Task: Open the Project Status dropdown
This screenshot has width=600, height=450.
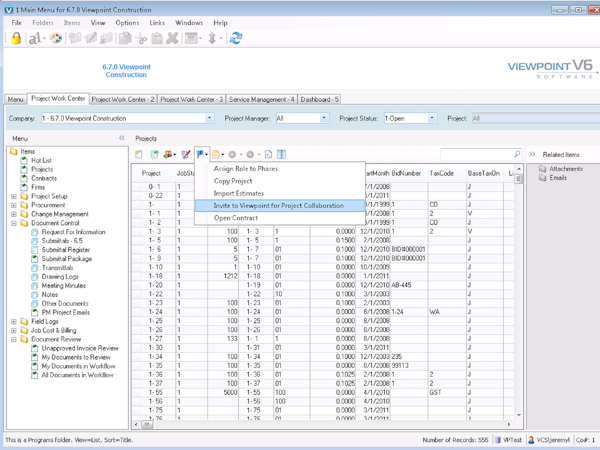Action: coord(432,118)
